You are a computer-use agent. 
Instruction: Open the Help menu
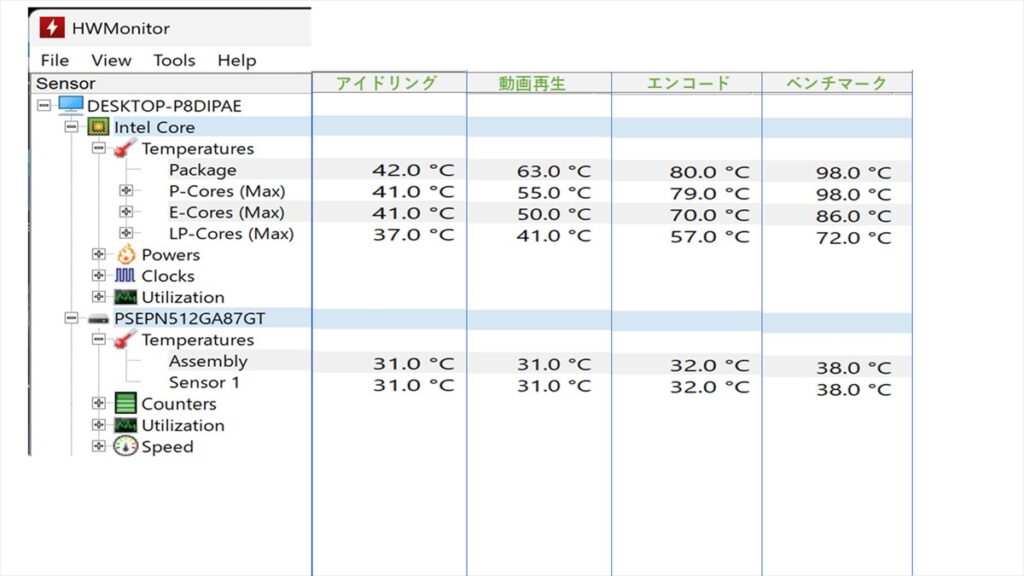click(x=236, y=60)
